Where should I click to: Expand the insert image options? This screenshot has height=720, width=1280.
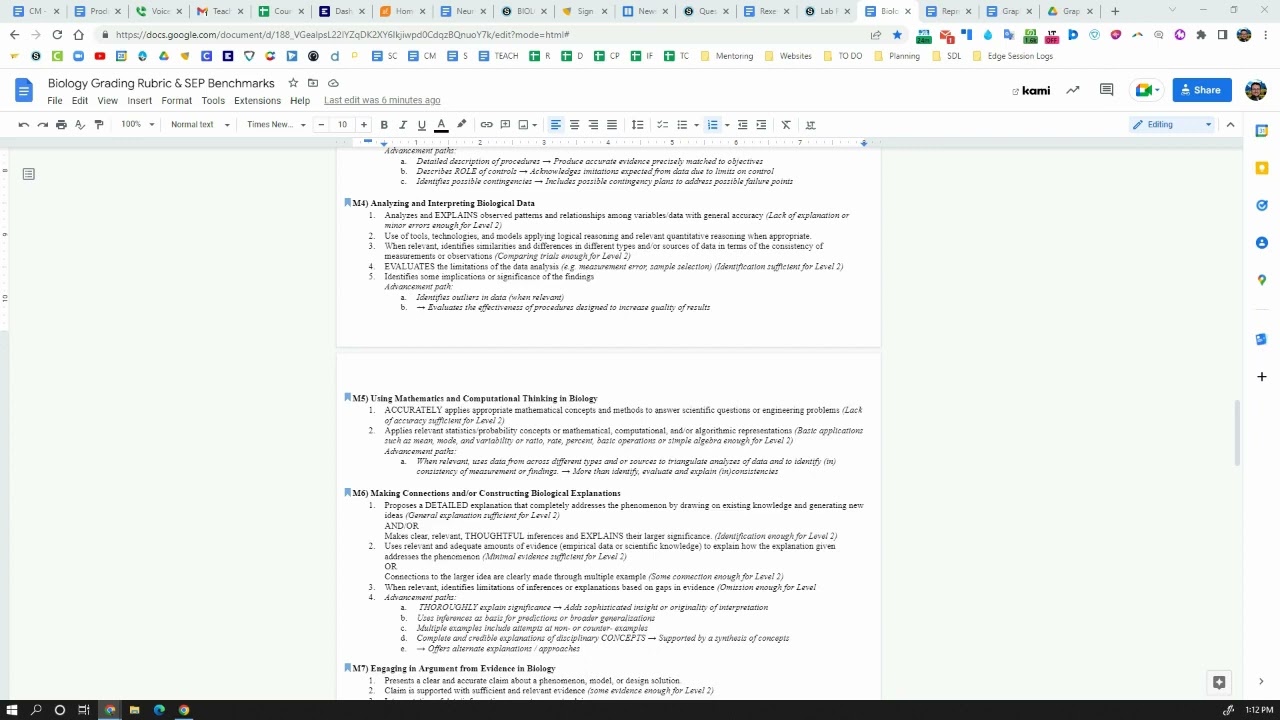537,125
